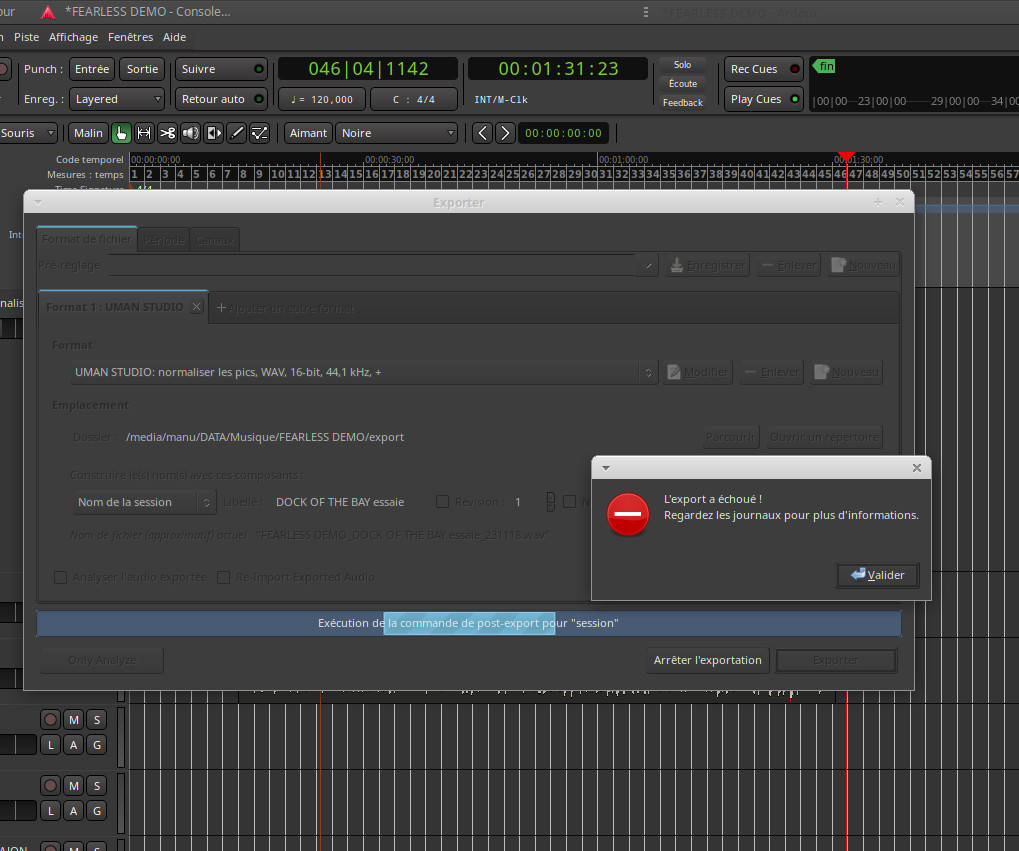Select the pencil Draw tool
Viewport: 1019px width, 851px height.
237,133
